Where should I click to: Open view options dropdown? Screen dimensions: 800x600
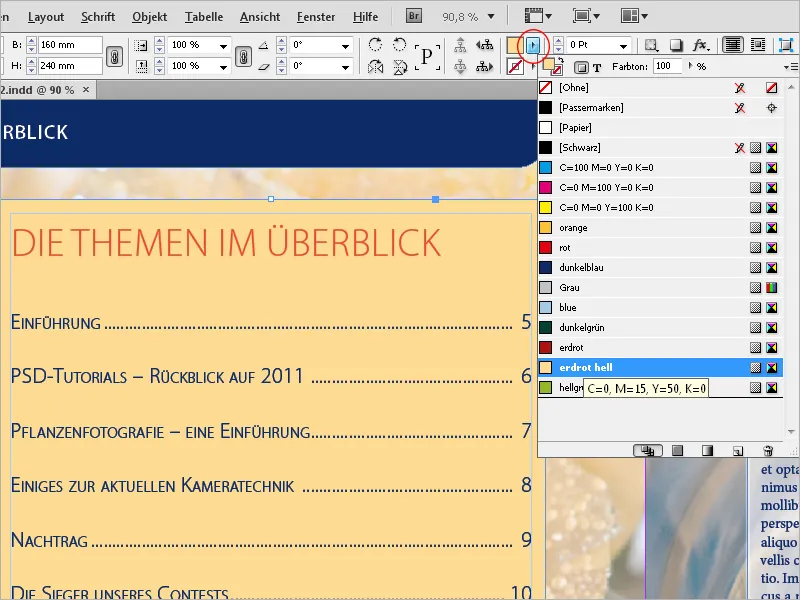pos(539,16)
